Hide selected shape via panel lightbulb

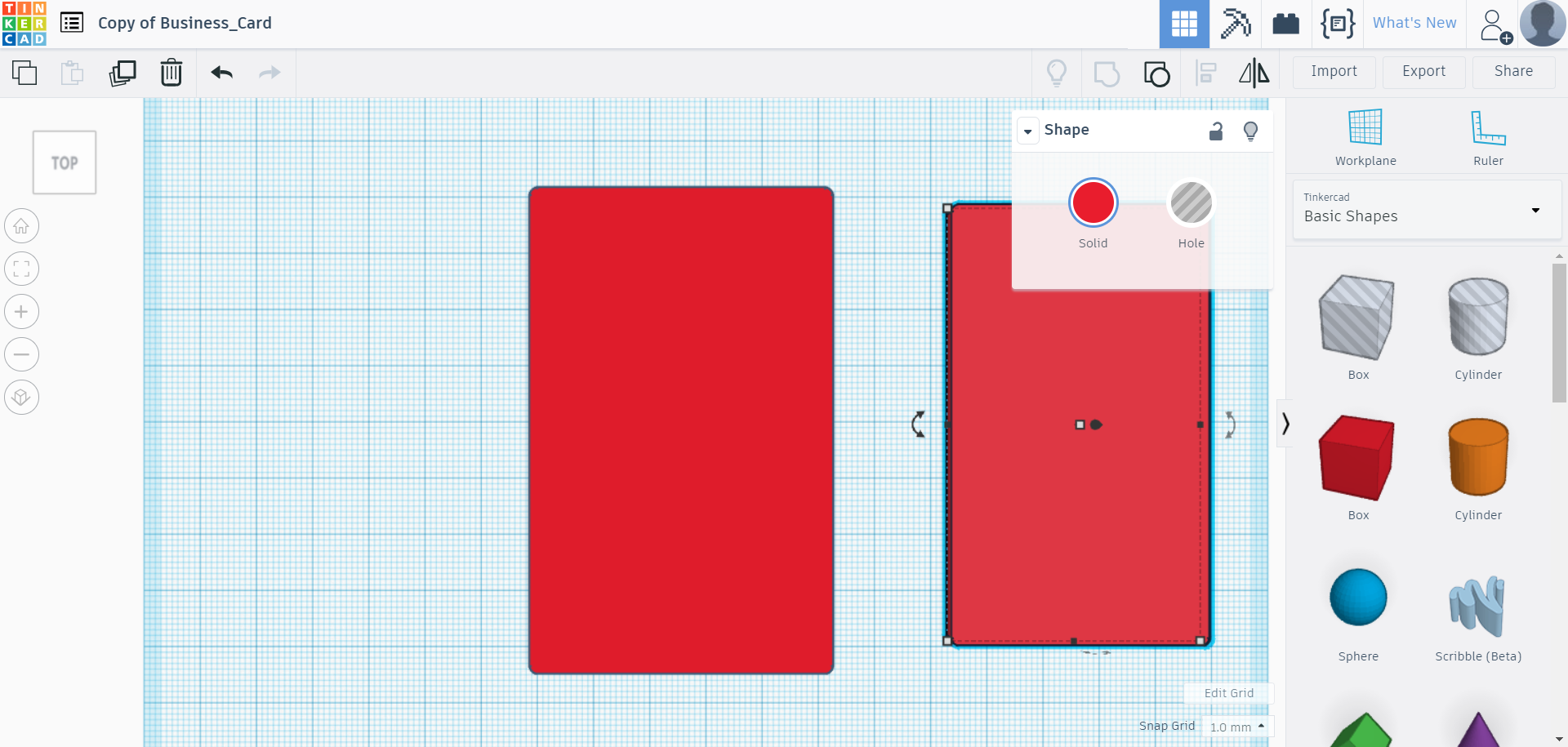coord(1250,131)
